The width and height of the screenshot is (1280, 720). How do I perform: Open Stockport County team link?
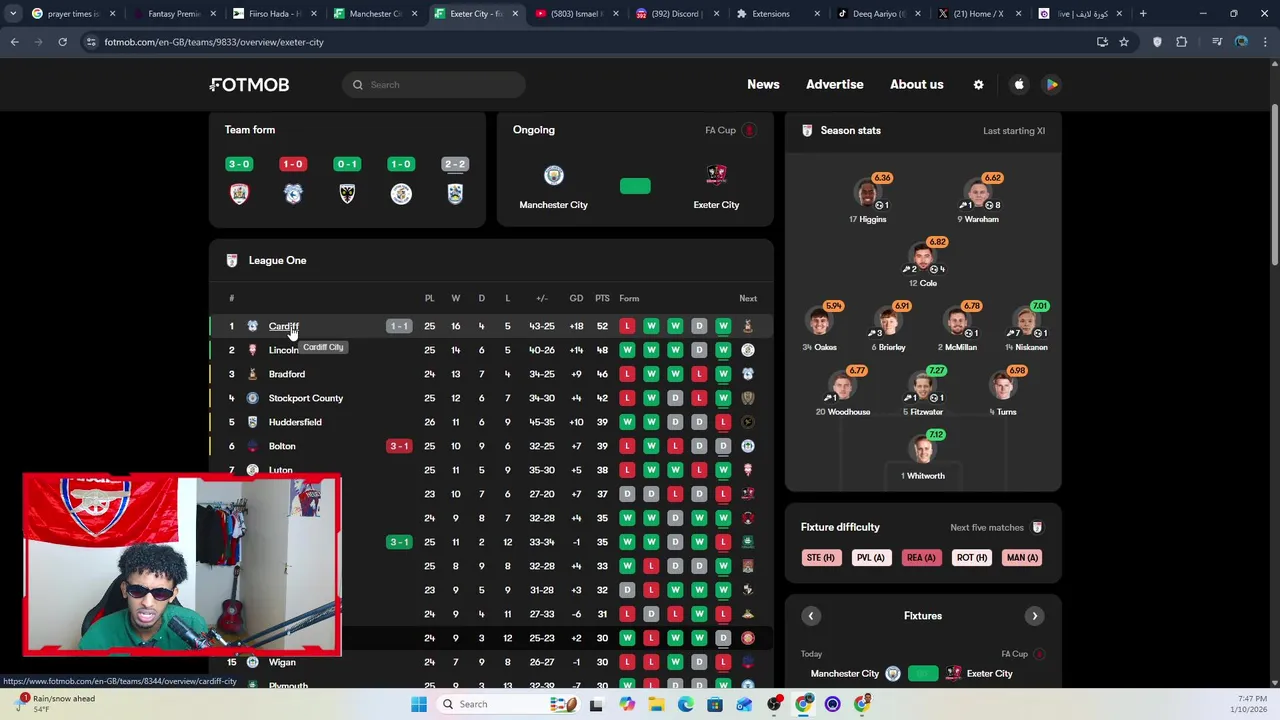(306, 398)
